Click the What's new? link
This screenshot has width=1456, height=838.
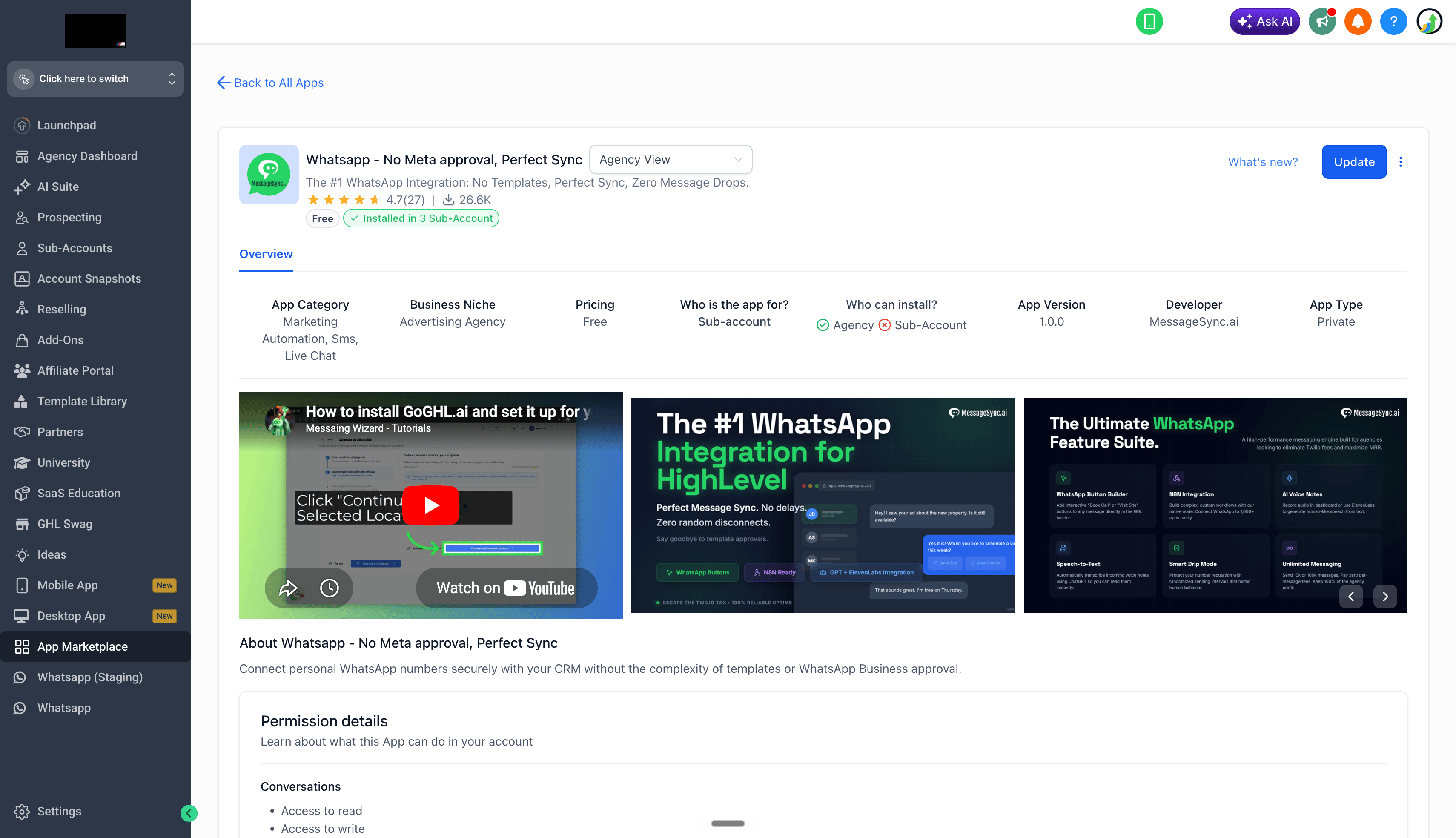click(1263, 162)
